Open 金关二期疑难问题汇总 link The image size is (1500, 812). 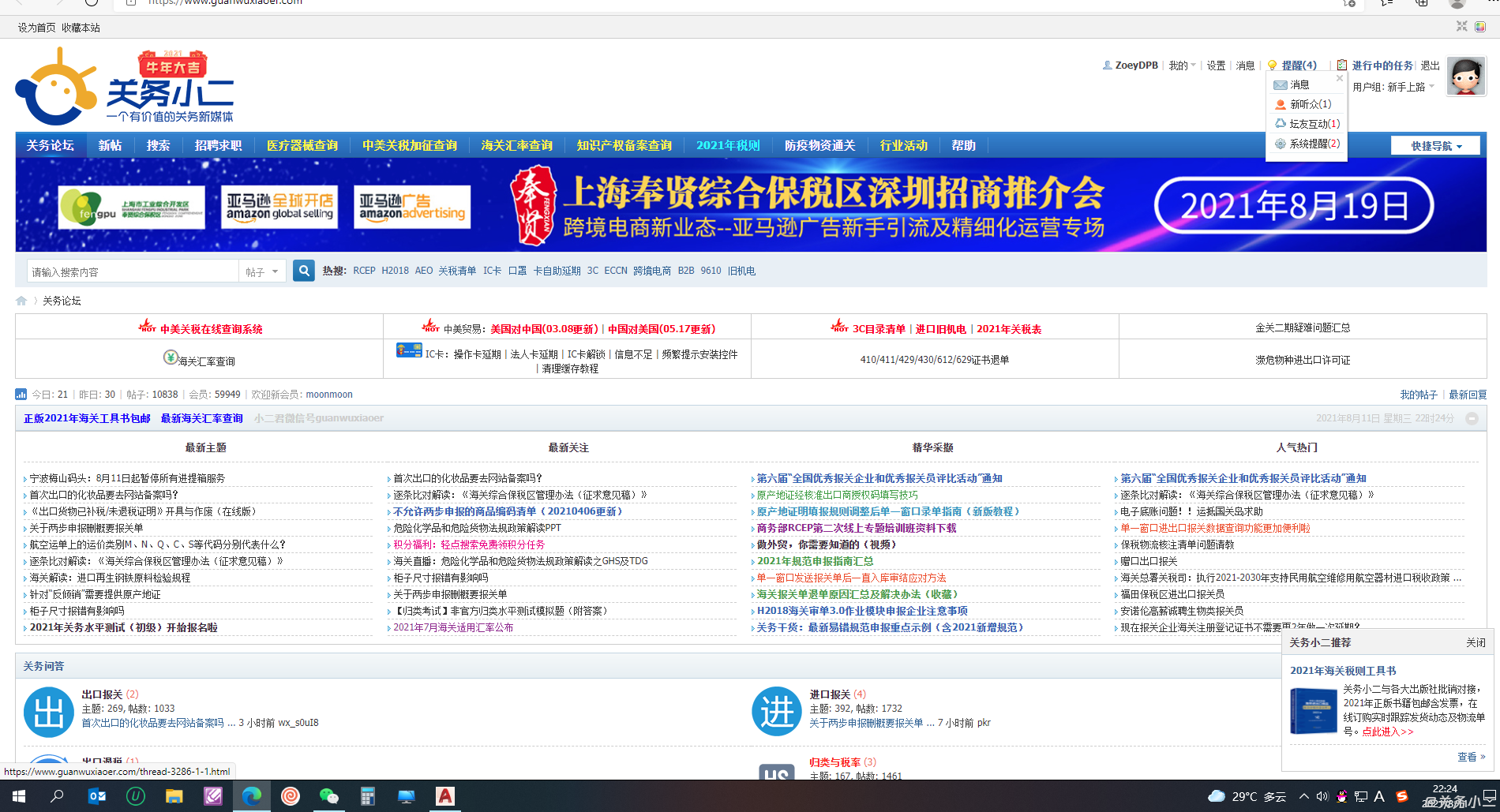[1303, 327]
